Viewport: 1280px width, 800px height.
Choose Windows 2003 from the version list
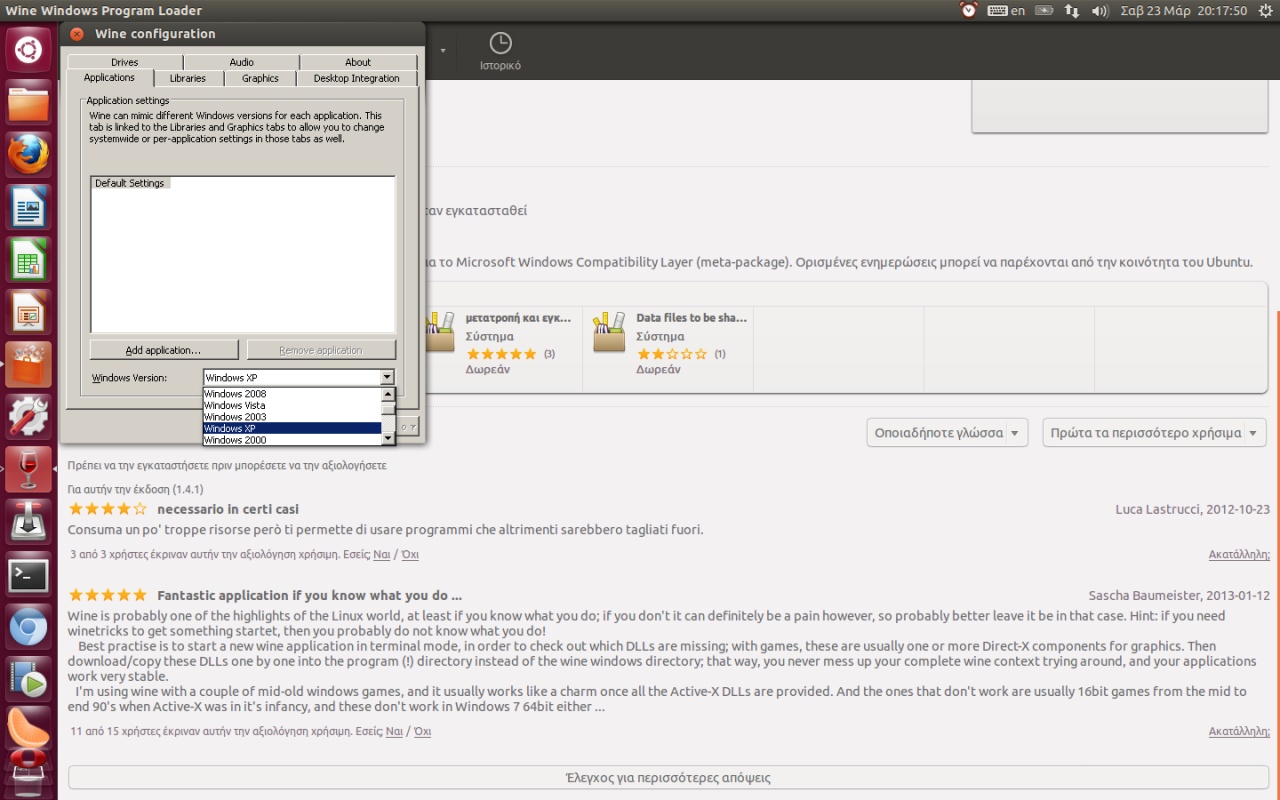(292, 417)
